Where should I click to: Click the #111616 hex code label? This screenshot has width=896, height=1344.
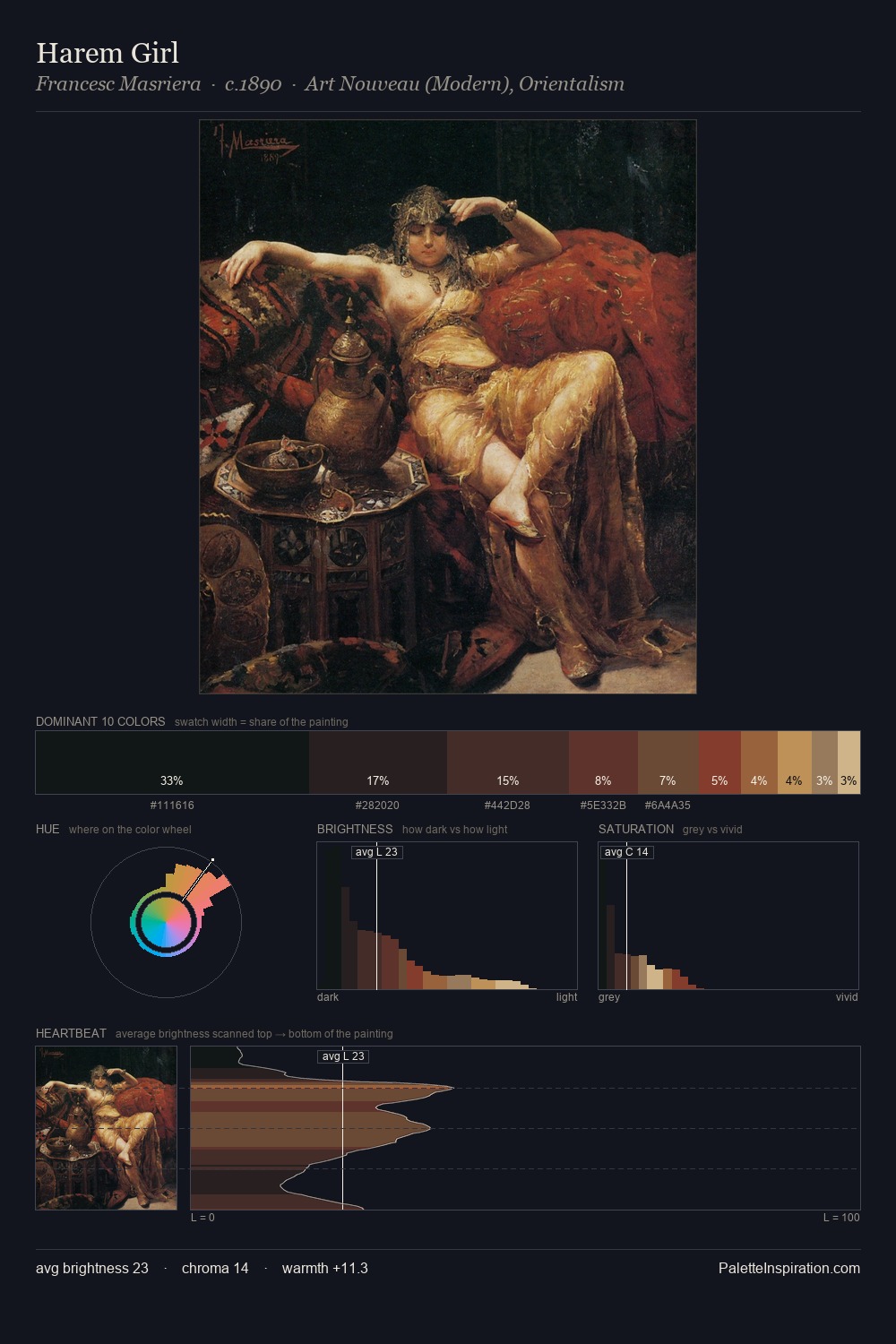pyautogui.click(x=172, y=806)
